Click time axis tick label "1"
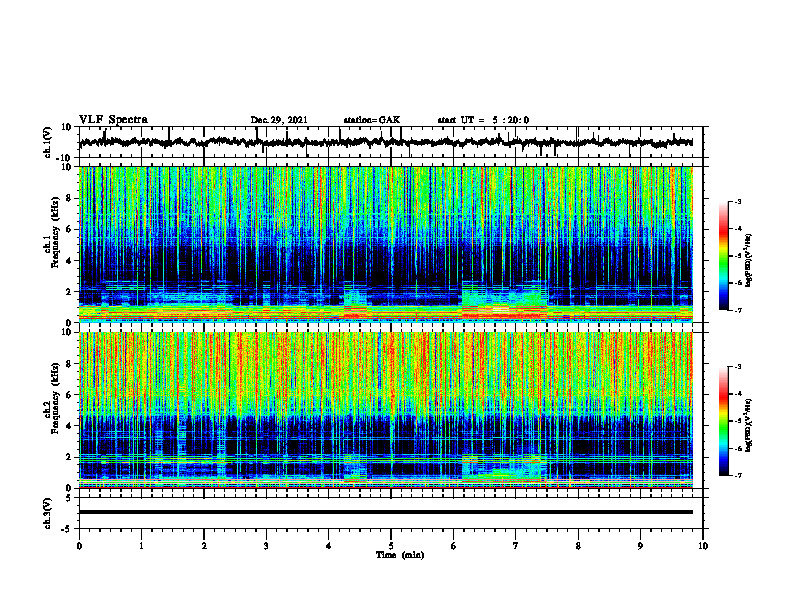 pyautogui.click(x=141, y=546)
